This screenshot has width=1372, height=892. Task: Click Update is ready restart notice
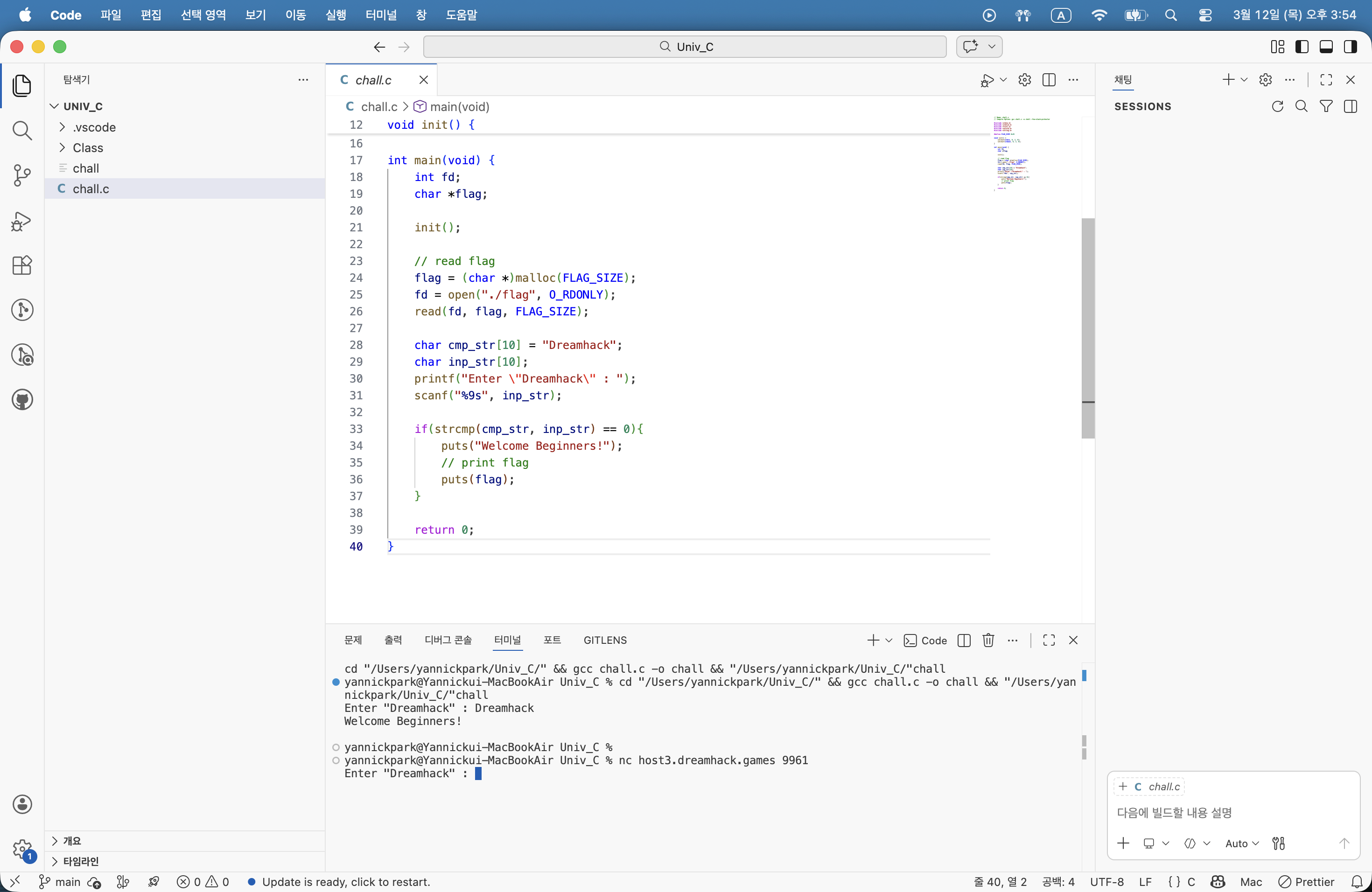(345, 882)
